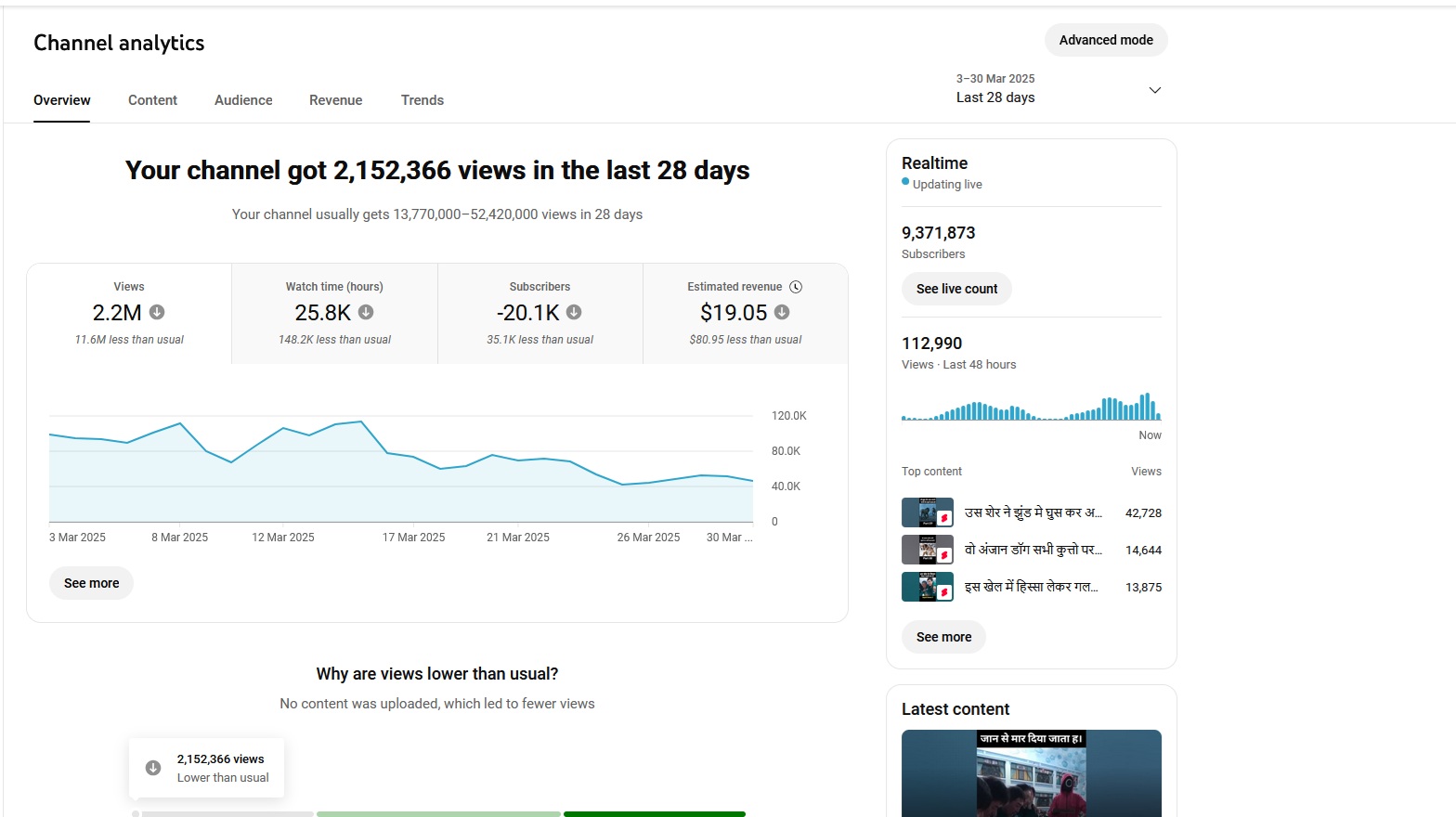Click the down-arrow icon beside Subscribers -20.1K

574,312
